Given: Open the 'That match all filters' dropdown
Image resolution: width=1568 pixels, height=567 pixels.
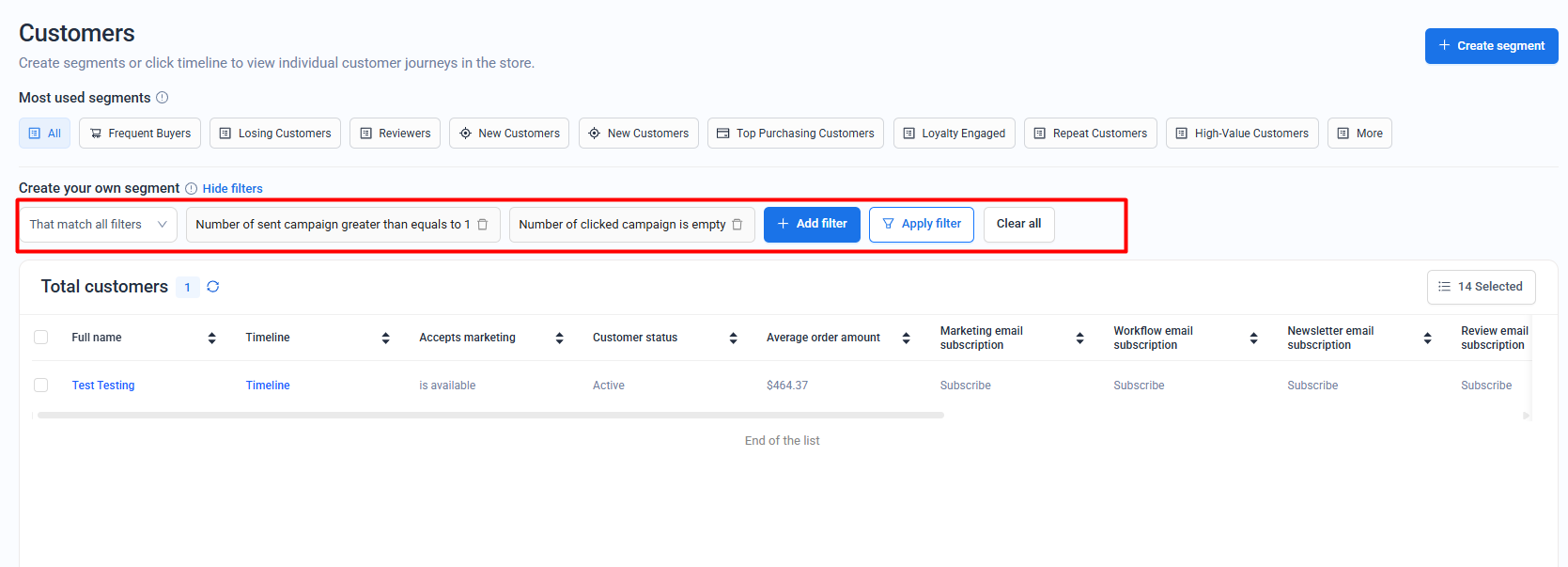Looking at the screenshot, I should coord(98,225).
